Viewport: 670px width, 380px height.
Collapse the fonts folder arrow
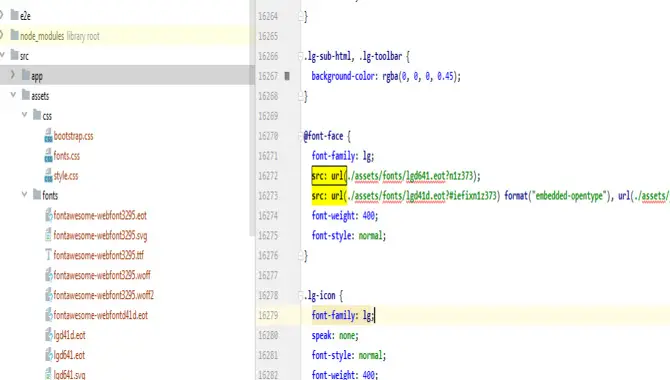point(24,194)
